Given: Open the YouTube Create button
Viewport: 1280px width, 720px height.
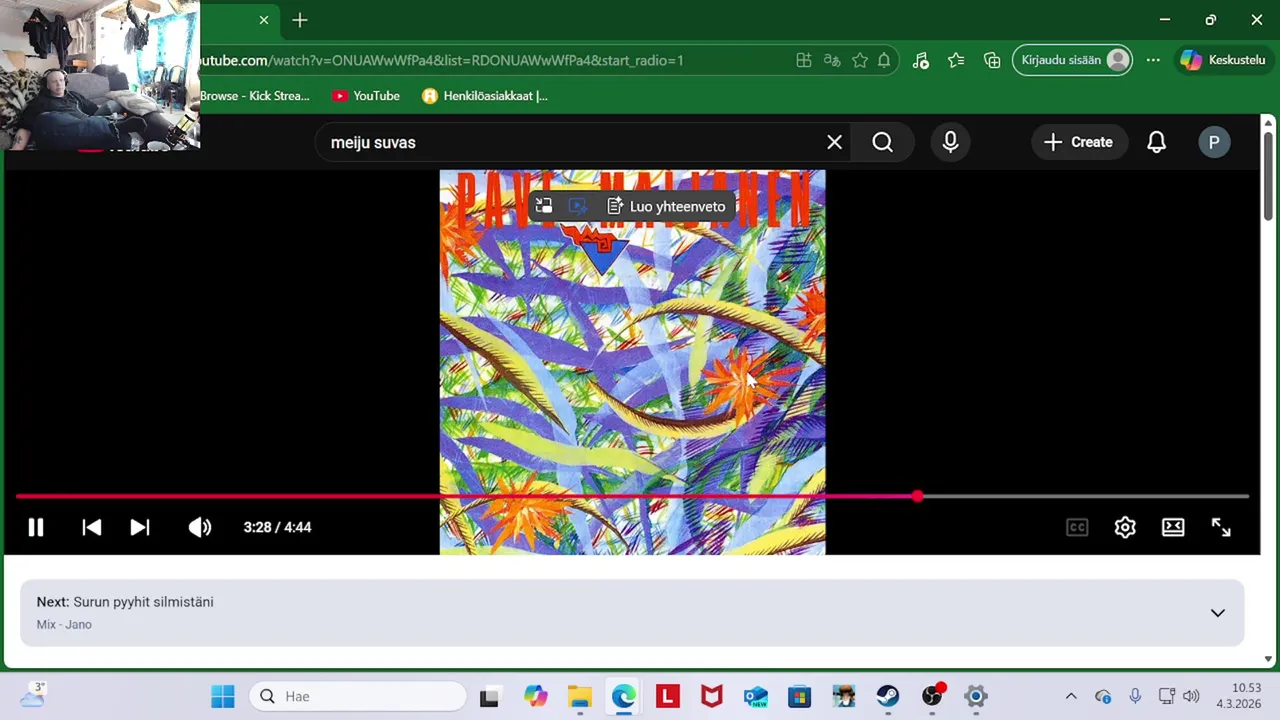Looking at the screenshot, I should point(1079,142).
